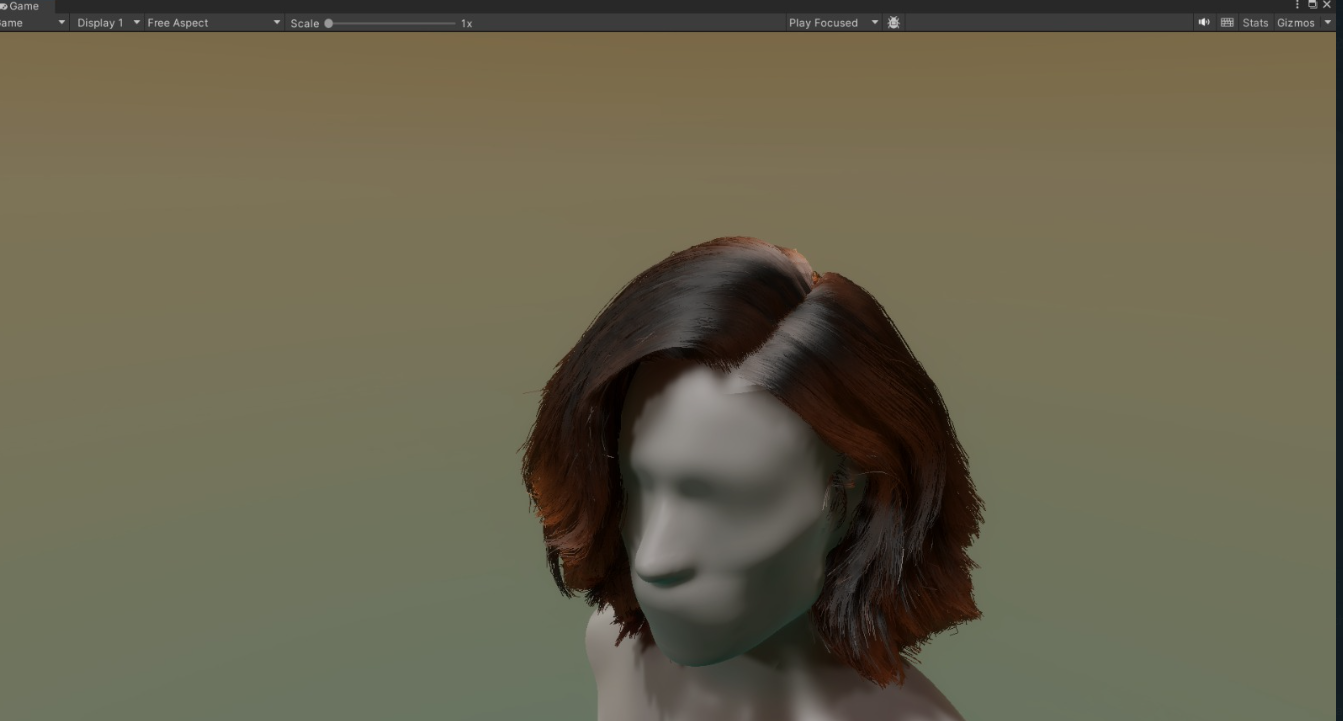Open the Free Aspect resolution dropdown
The height and width of the screenshot is (721, 1343).
(x=214, y=23)
